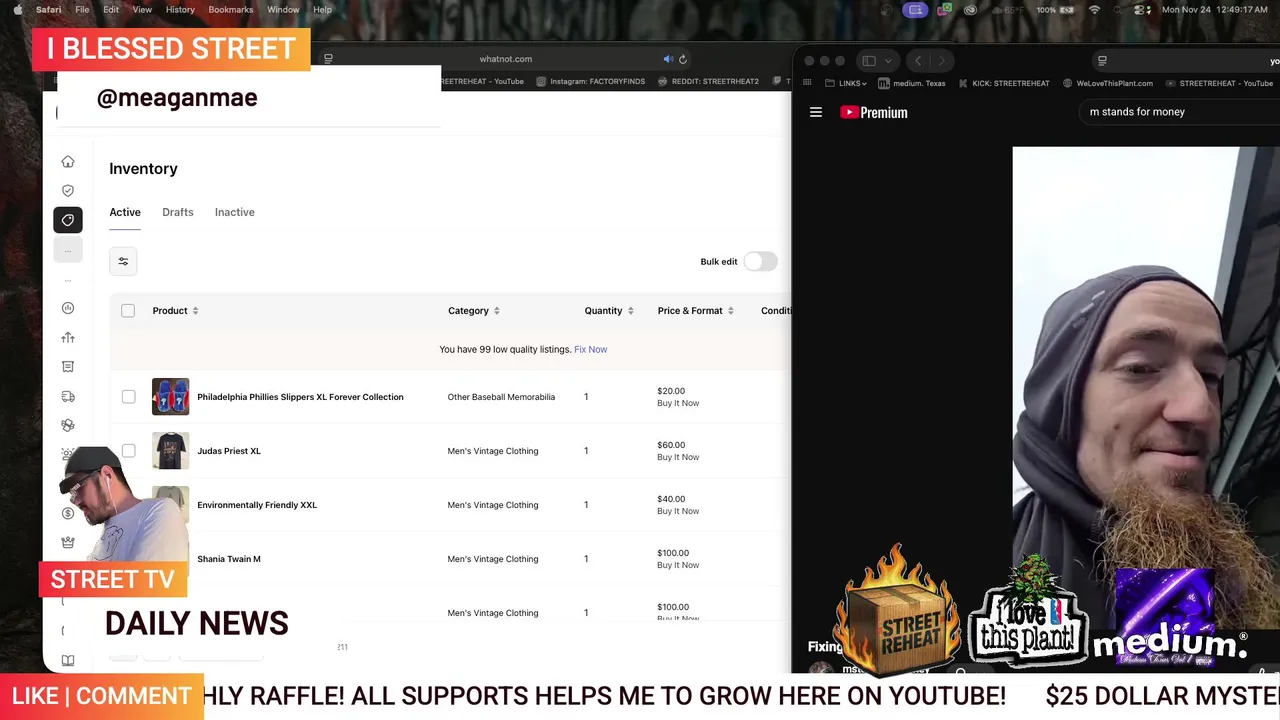
Task: Click the YouTube Premium logo
Action: click(874, 112)
